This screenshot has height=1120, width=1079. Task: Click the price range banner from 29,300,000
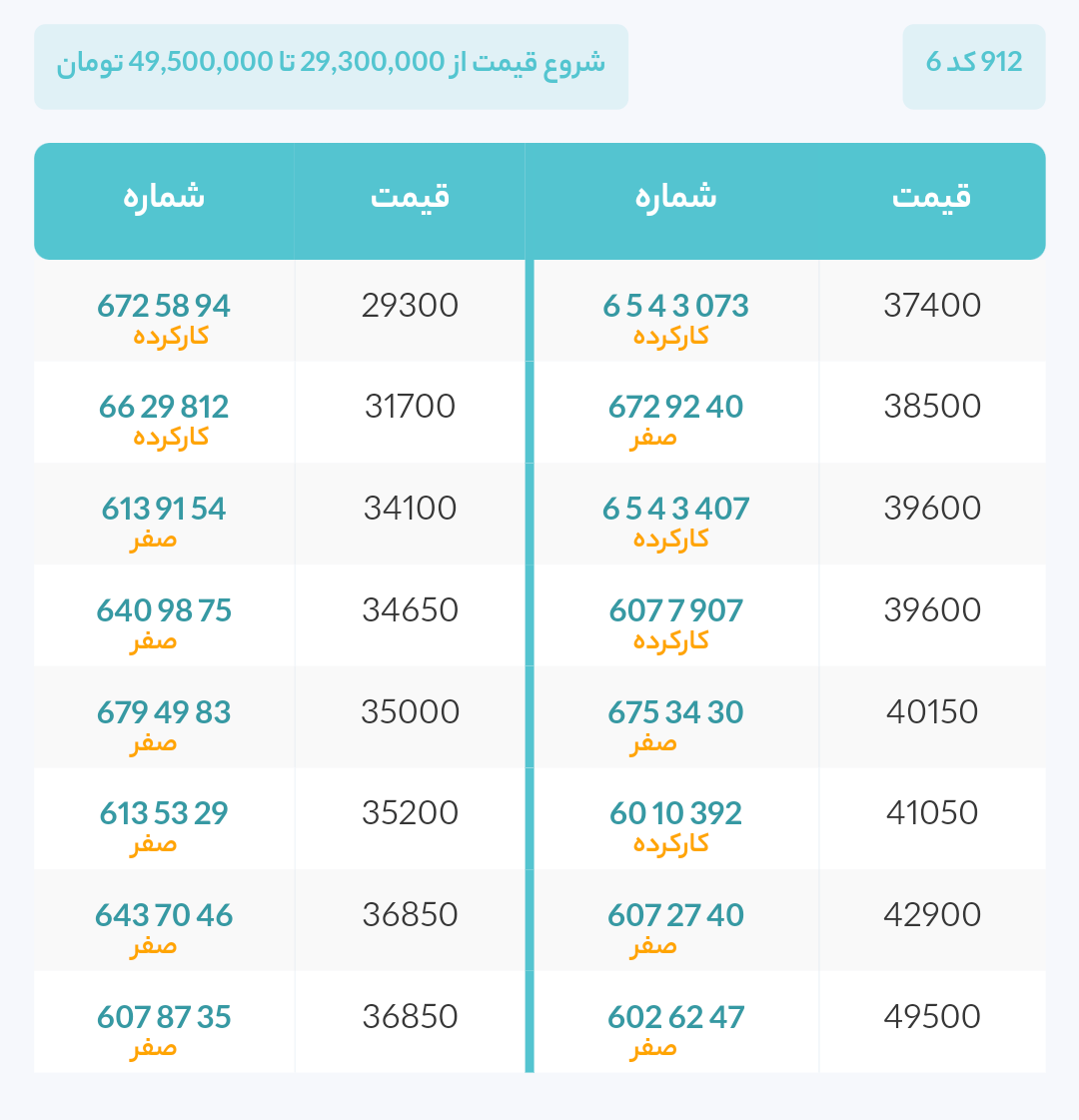click(332, 66)
